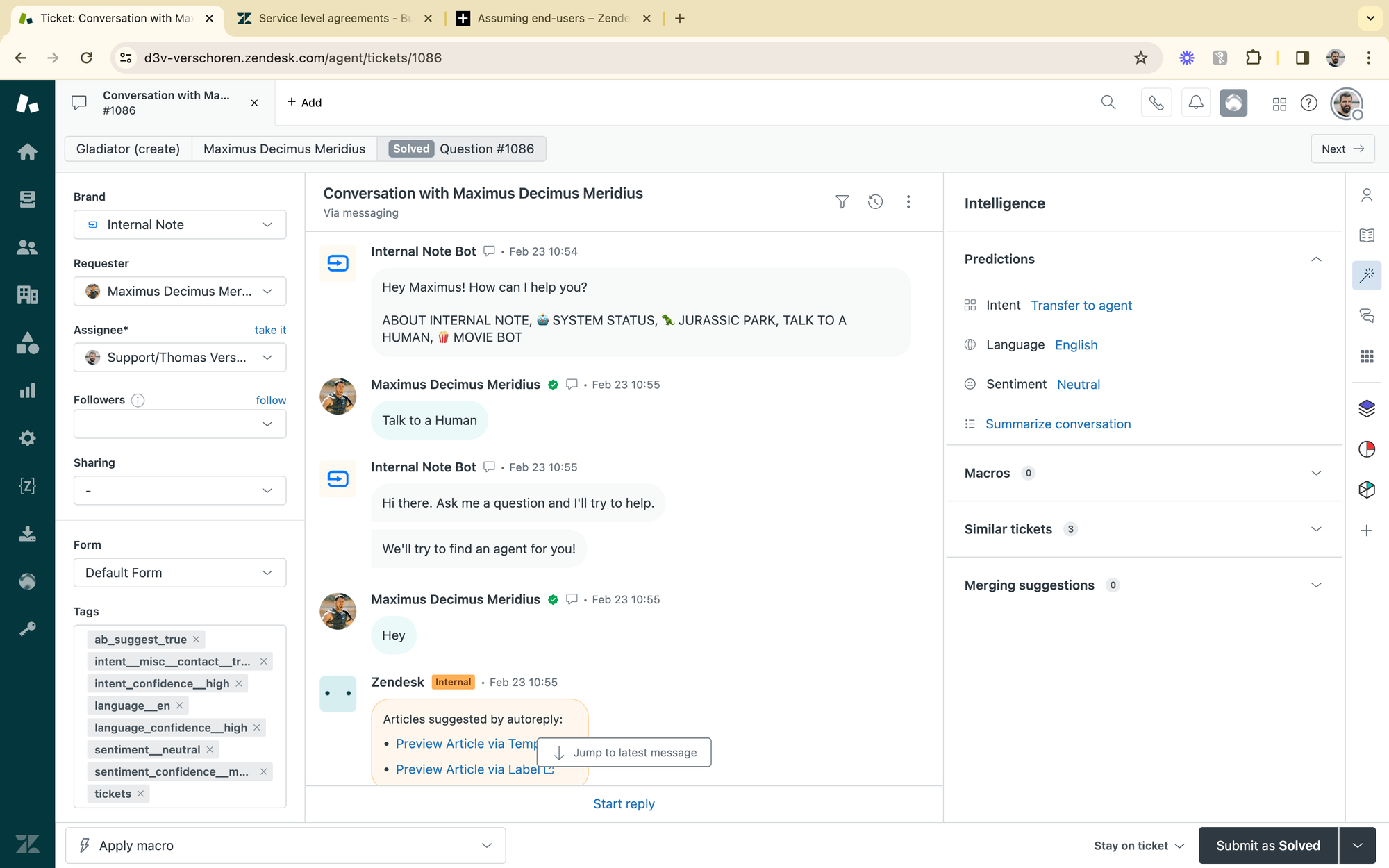Screen dimensions: 1389x868
Task: Click the Talk phone icon
Action: tap(1156, 103)
